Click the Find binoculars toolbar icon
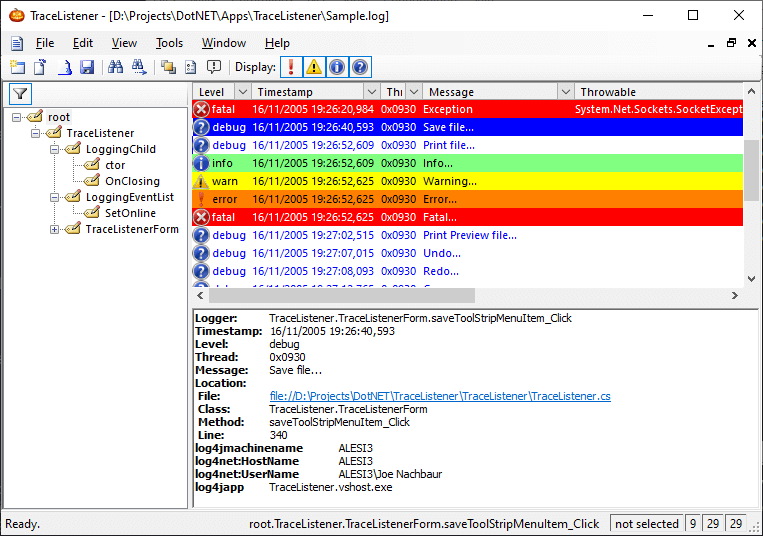This screenshot has height=536, width=763. tap(115, 67)
